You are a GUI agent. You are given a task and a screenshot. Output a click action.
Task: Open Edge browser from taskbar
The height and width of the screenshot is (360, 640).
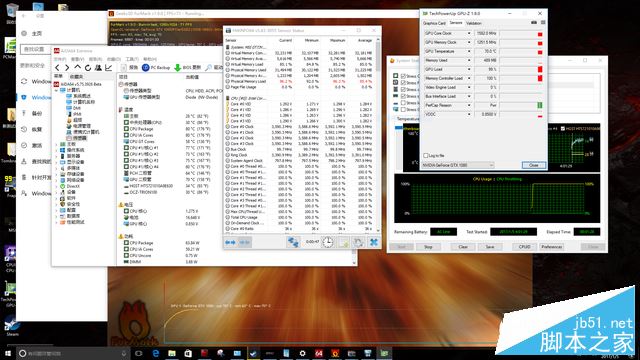pos(156,353)
